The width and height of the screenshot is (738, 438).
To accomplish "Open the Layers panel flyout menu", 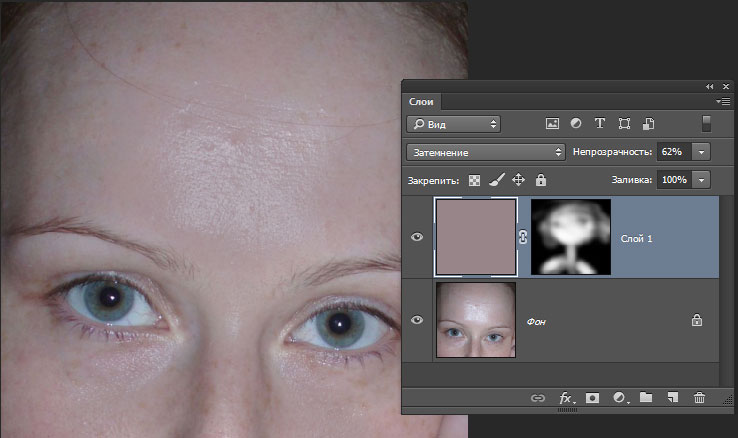I will coord(724,101).
